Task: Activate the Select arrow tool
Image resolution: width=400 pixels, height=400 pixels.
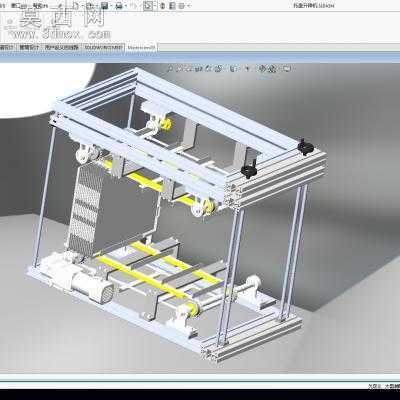Action: click(x=148, y=6)
